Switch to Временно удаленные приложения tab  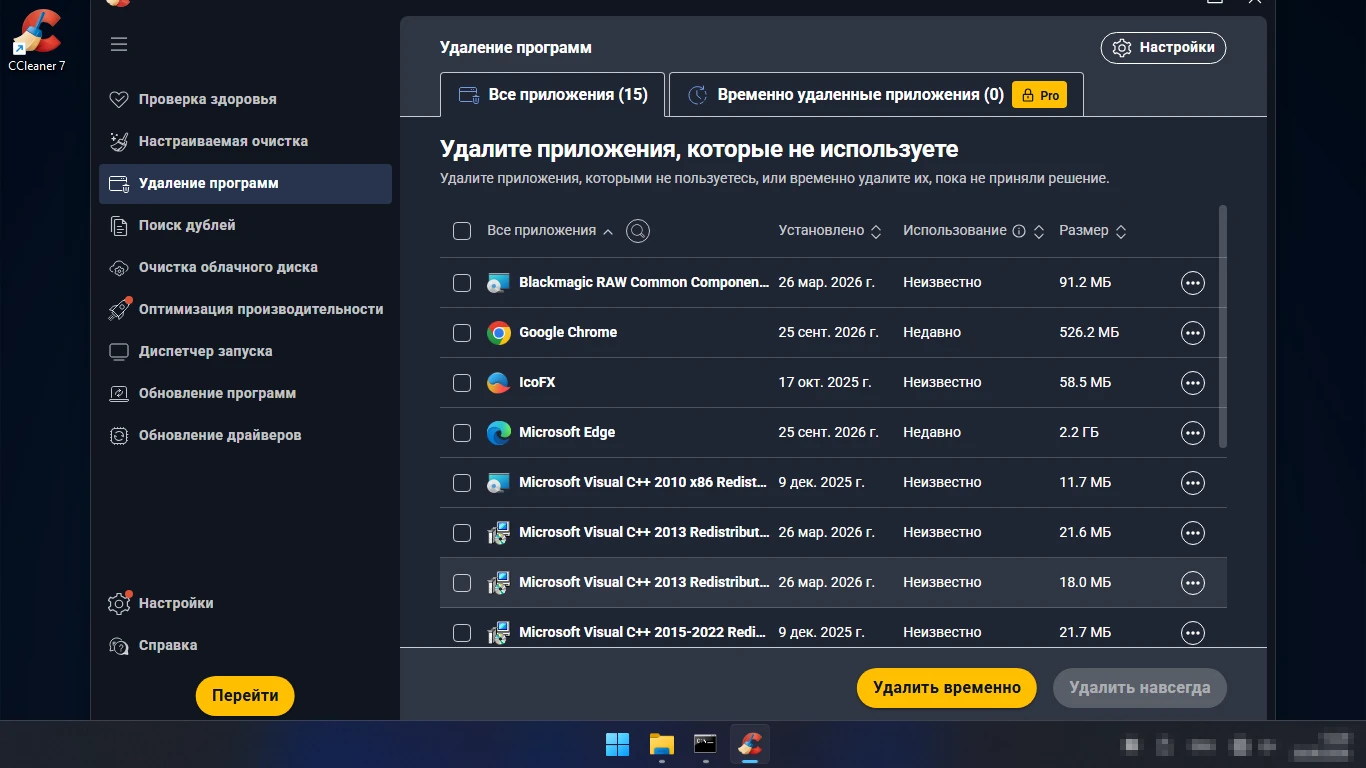pos(876,95)
